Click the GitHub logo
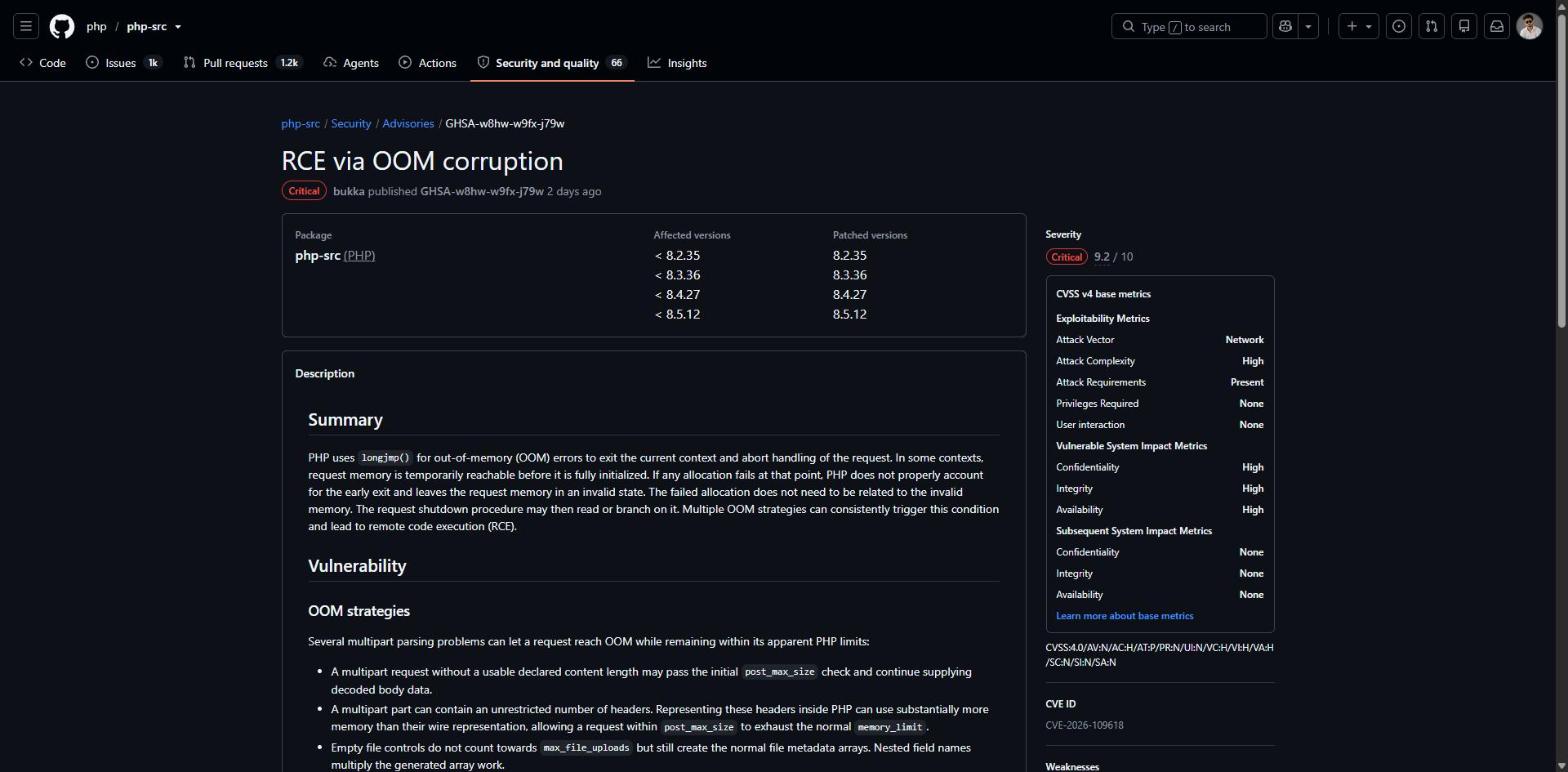The height and width of the screenshot is (772, 1568). click(62, 27)
